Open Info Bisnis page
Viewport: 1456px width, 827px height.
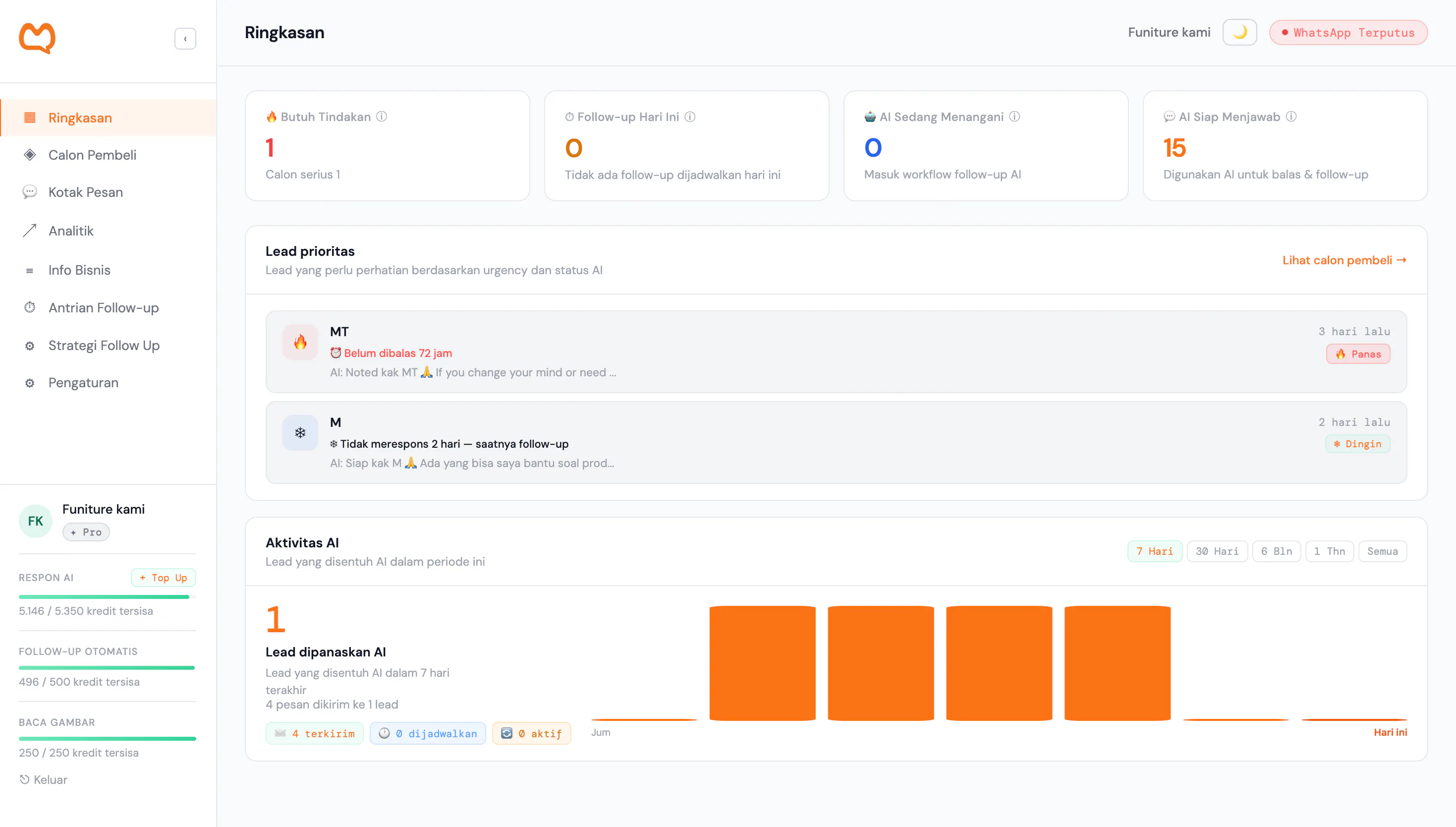[x=108, y=270]
